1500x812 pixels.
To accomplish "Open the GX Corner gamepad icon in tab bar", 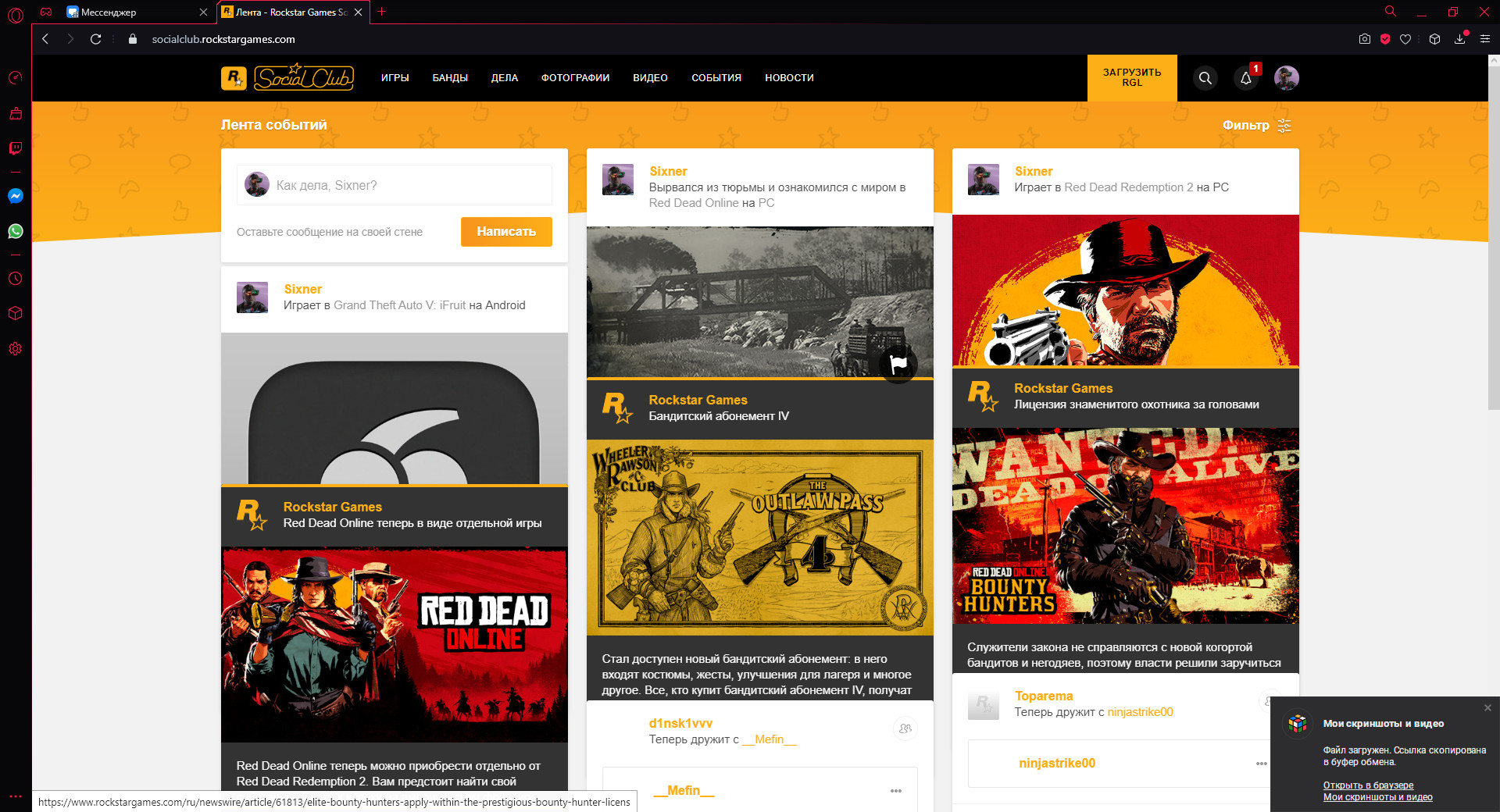I will coord(46,12).
